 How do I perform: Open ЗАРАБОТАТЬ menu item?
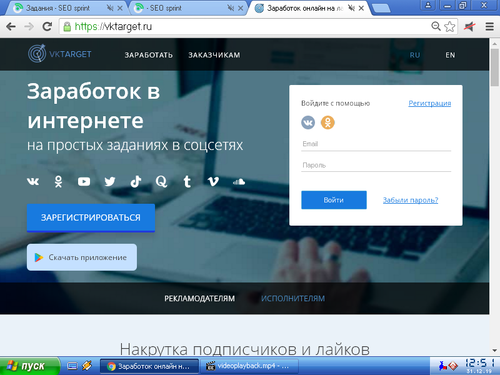149,55
